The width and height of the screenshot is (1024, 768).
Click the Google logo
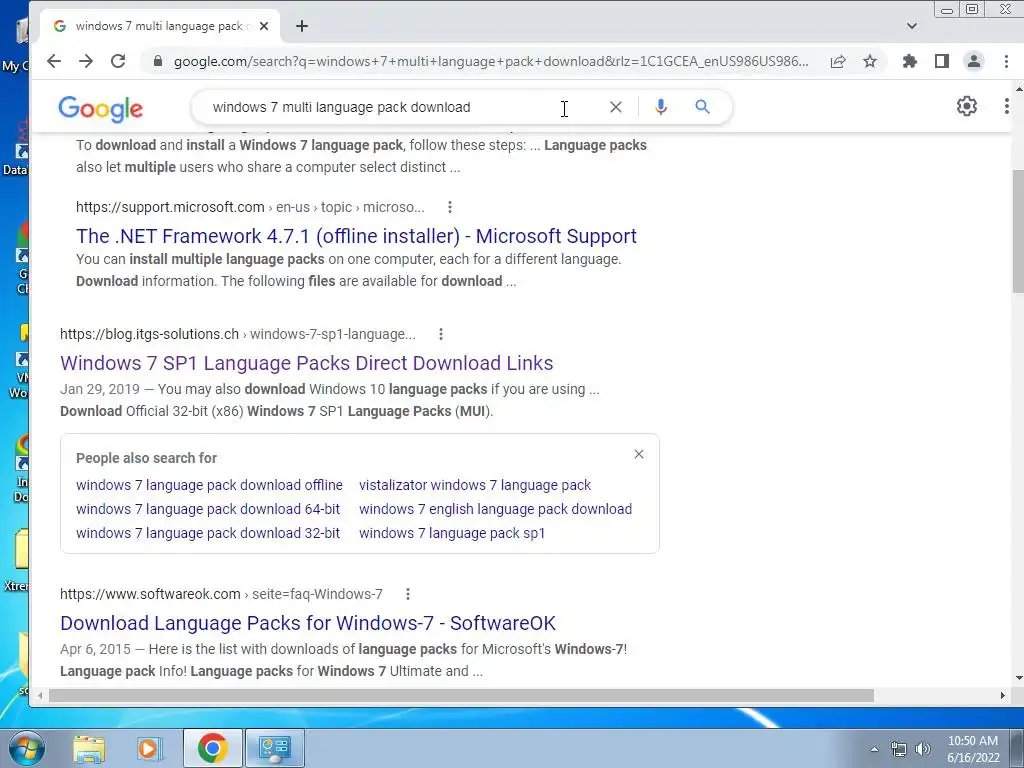pos(101,108)
